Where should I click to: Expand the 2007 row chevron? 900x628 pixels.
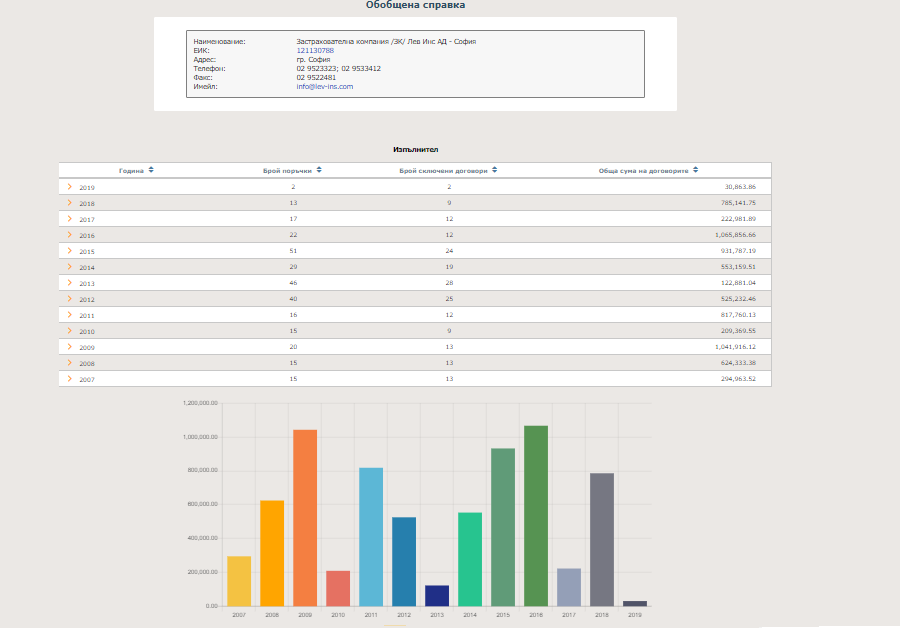(x=69, y=379)
